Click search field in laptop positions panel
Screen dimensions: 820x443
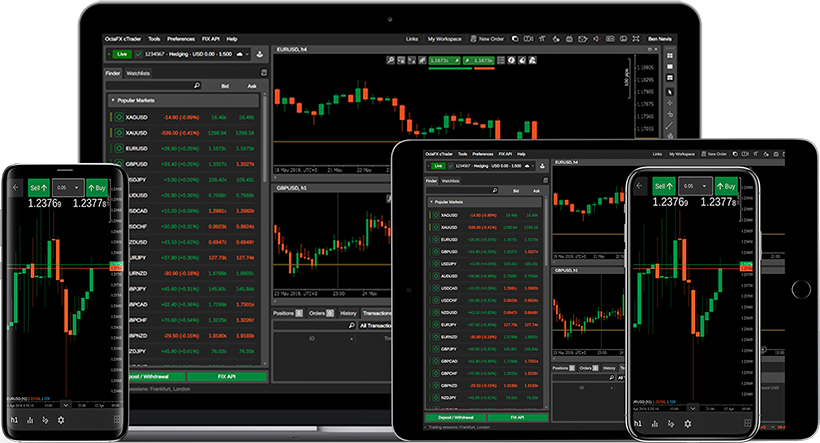[x=315, y=325]
